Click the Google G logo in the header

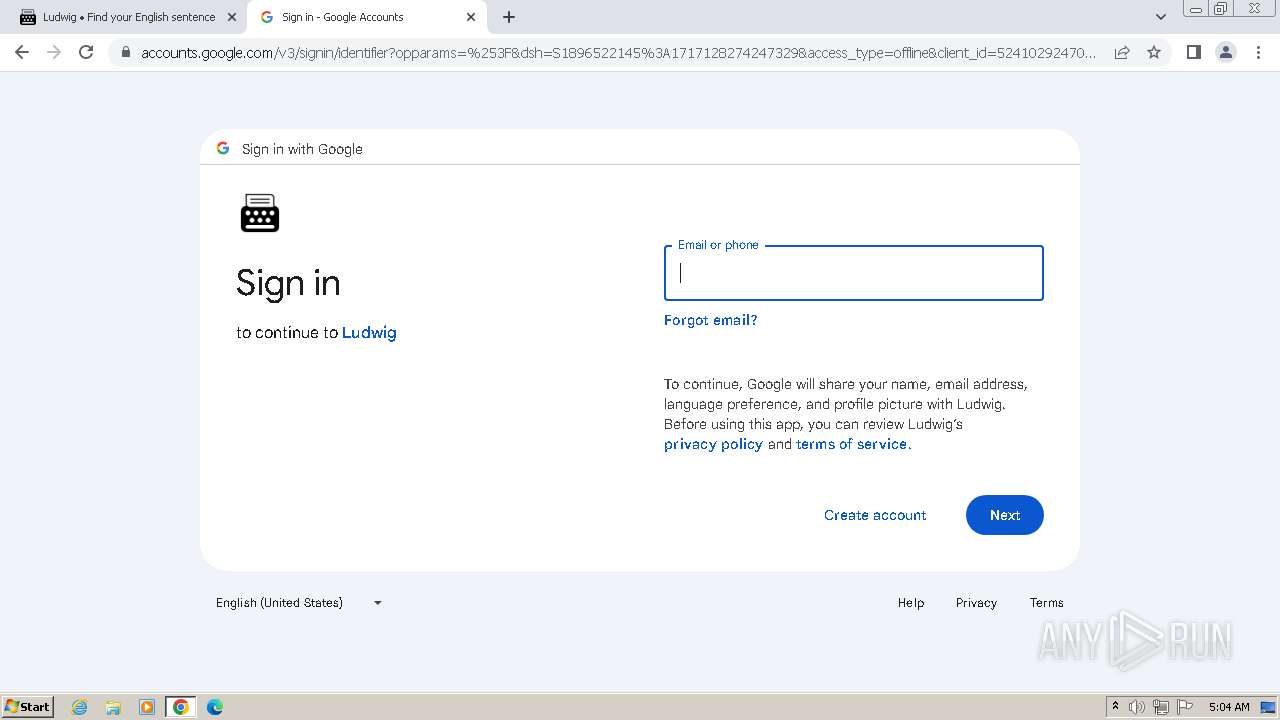223,148
